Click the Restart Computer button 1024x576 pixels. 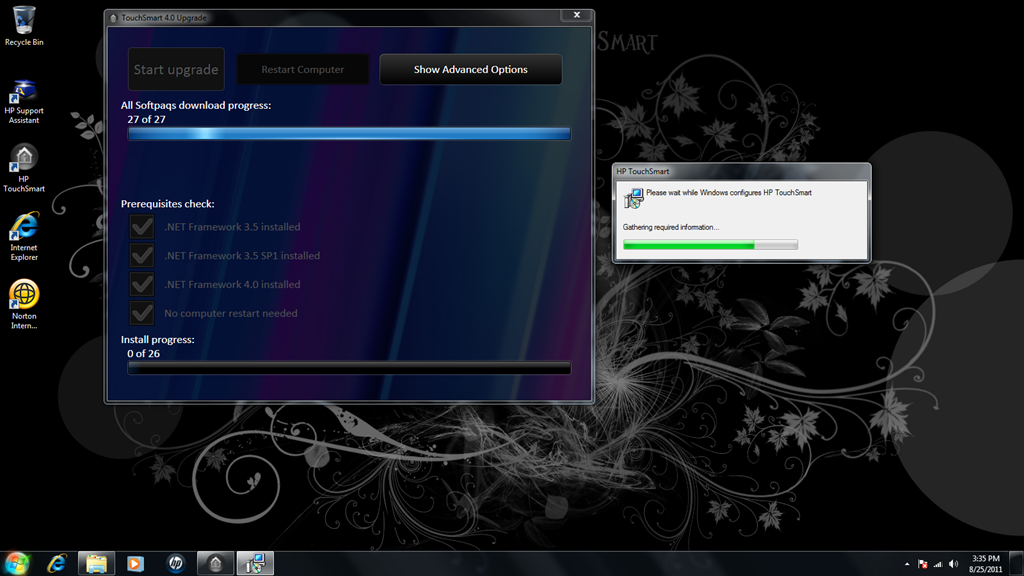point(303,69)
